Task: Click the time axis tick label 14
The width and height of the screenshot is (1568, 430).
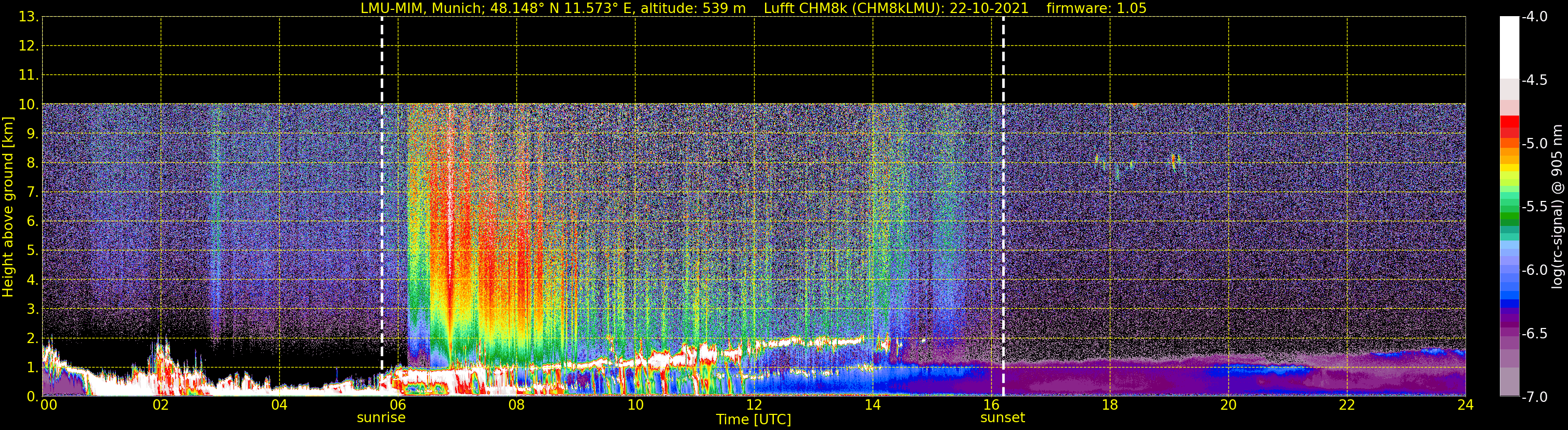Action: (873, 405)
